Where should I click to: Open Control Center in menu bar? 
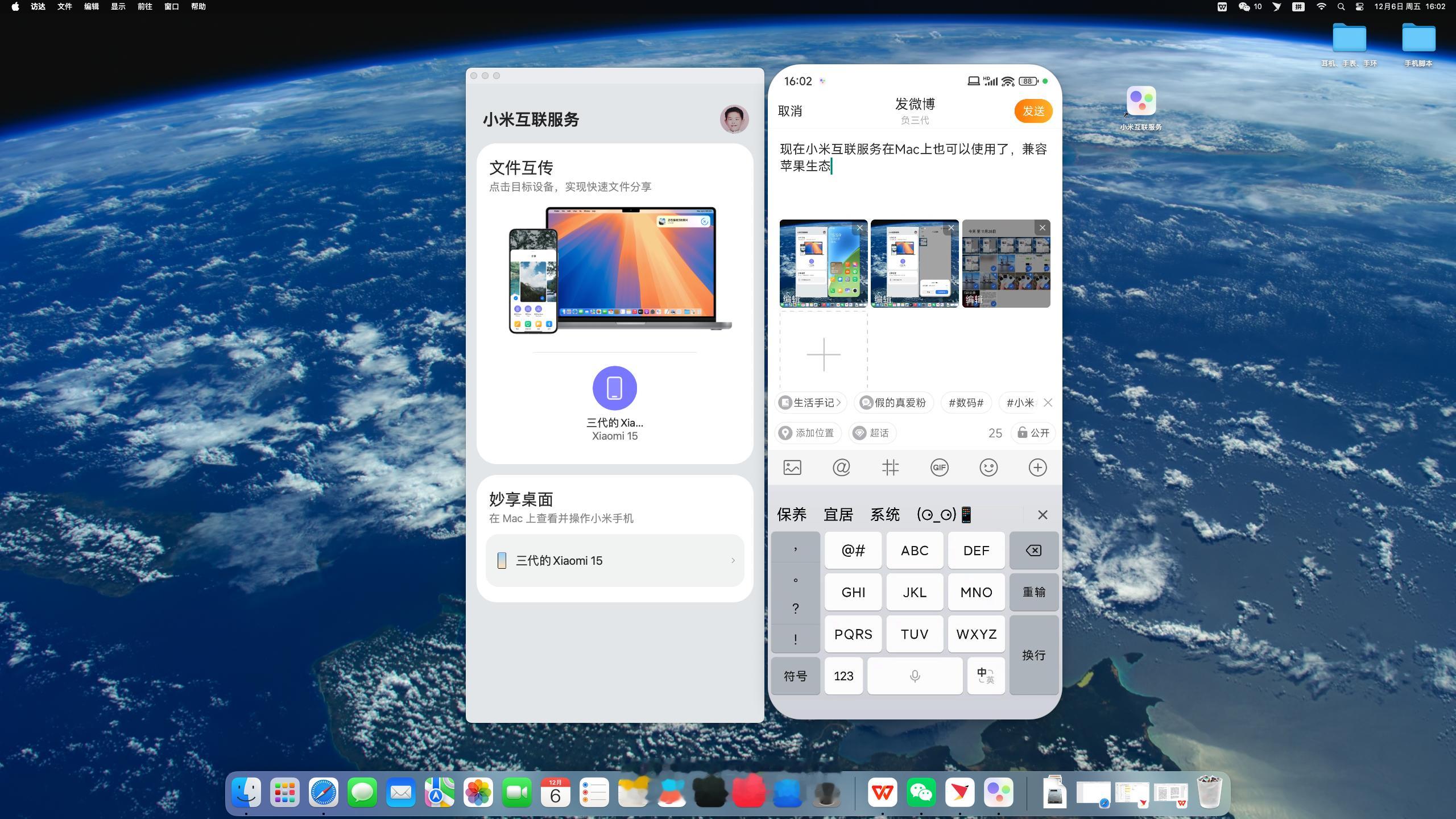tap(1359, 7)
